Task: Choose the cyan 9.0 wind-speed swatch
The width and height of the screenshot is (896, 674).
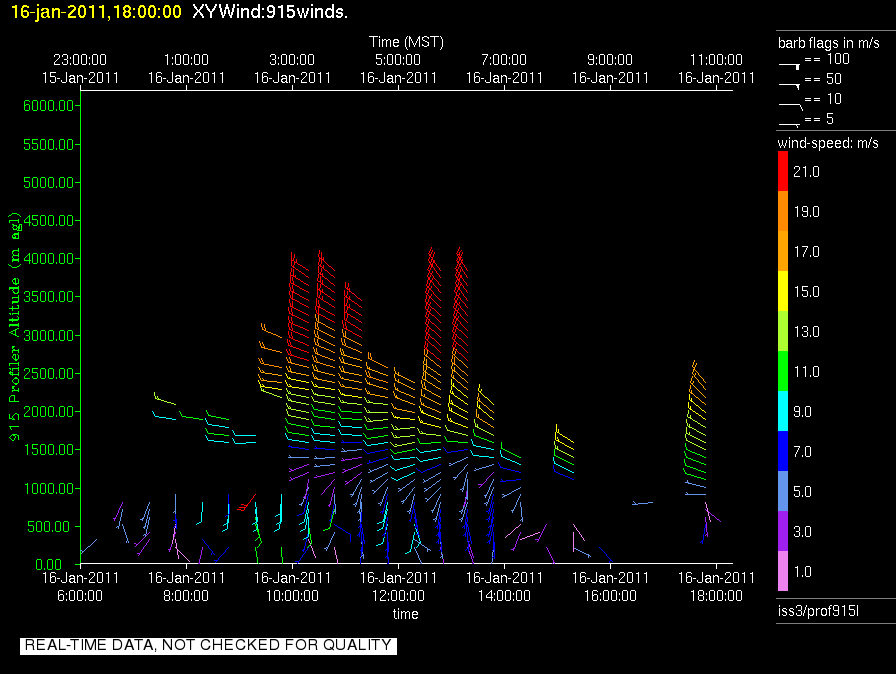Action: [x=783, y=411]
